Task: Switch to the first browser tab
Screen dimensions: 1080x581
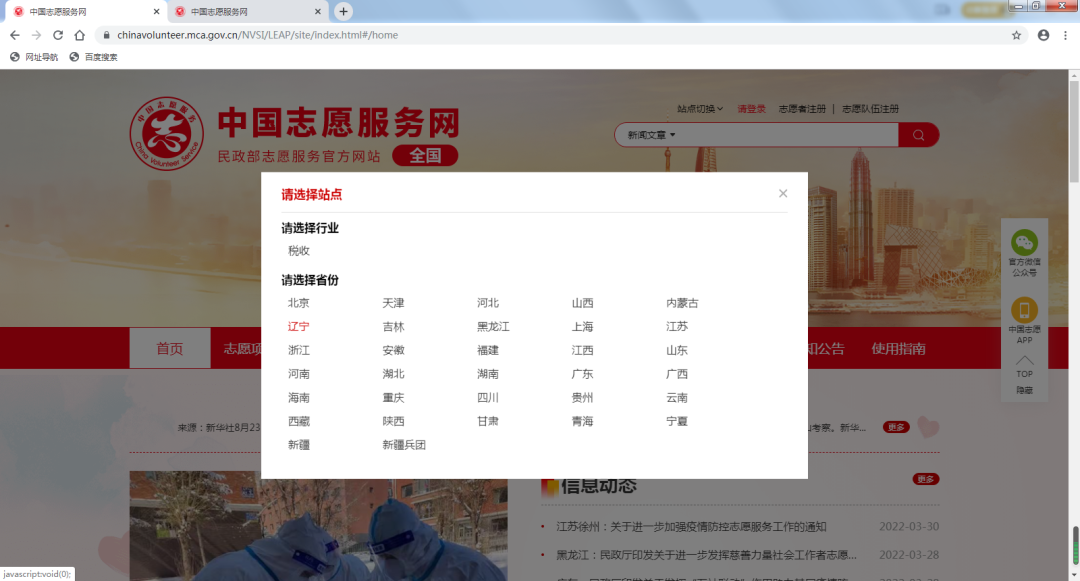Action: pyautogui.click(x=85, y=12)
